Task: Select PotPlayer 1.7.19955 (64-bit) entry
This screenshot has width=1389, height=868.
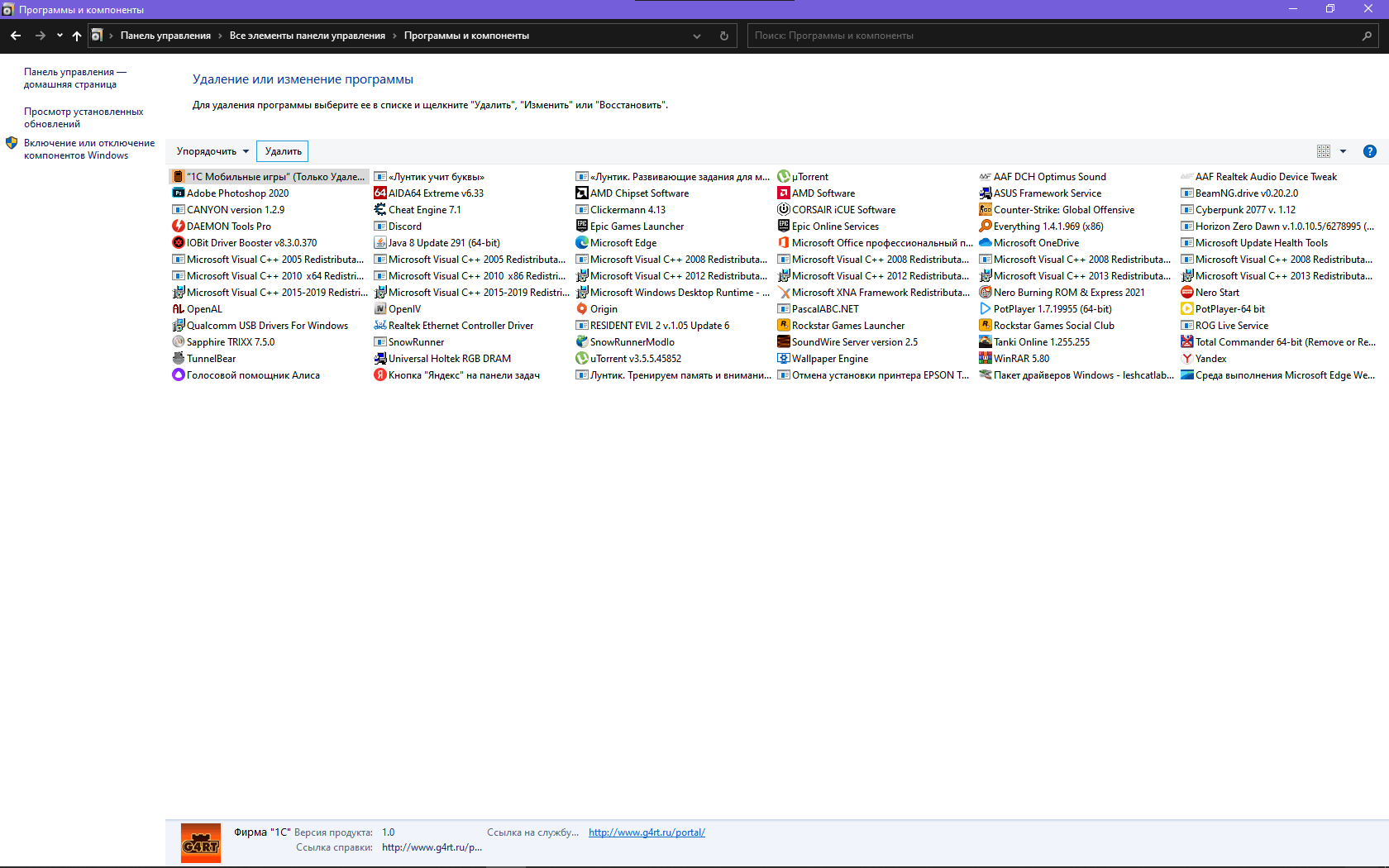Action: (x=1046, y=309)
